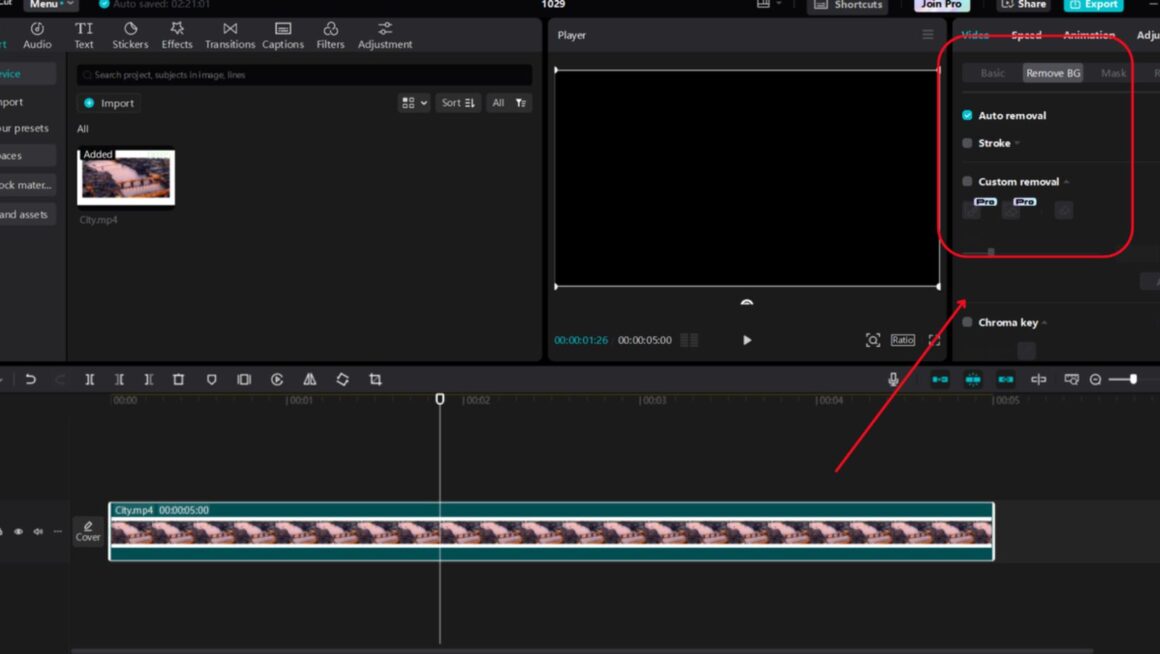Screen dimensions: 1160x654
Task: Mute the track with speaker icon
Action: (38, 531)
